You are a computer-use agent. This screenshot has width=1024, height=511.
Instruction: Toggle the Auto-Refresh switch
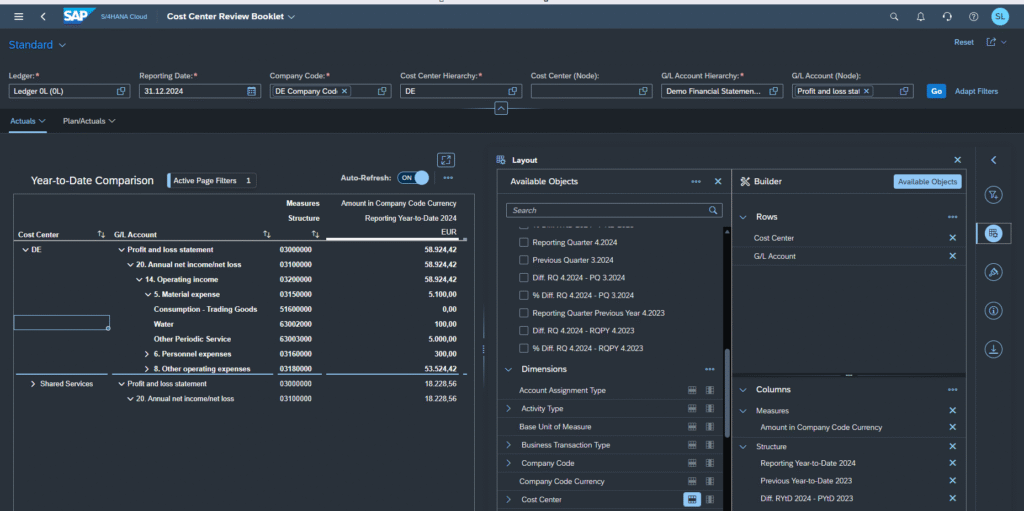[x=413, y=178]
